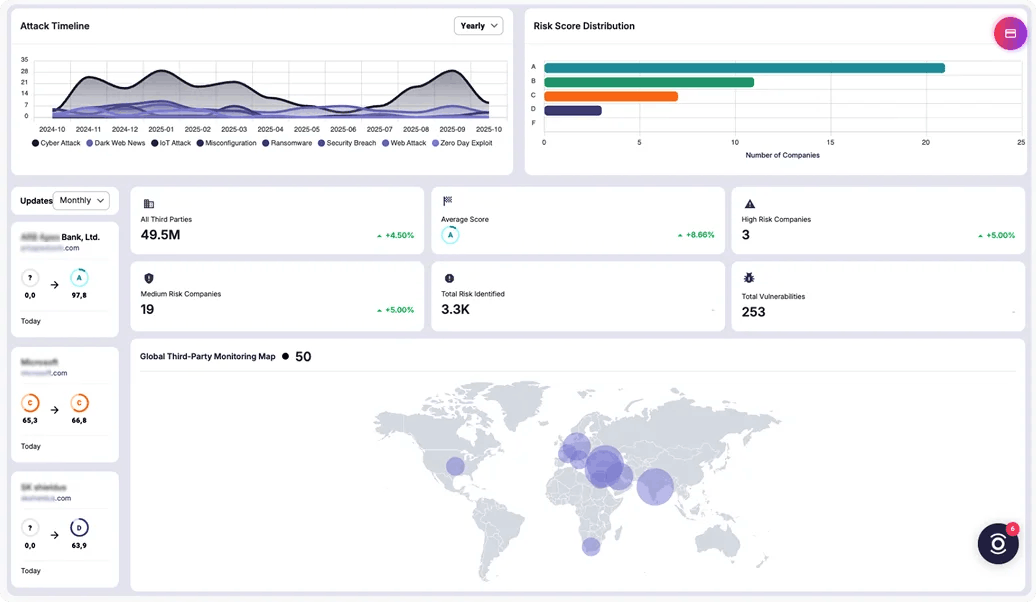This screenshot has width=1036, height=602.
Task: Toggle Ransomware series in legend
Action: tap(287, 143)
